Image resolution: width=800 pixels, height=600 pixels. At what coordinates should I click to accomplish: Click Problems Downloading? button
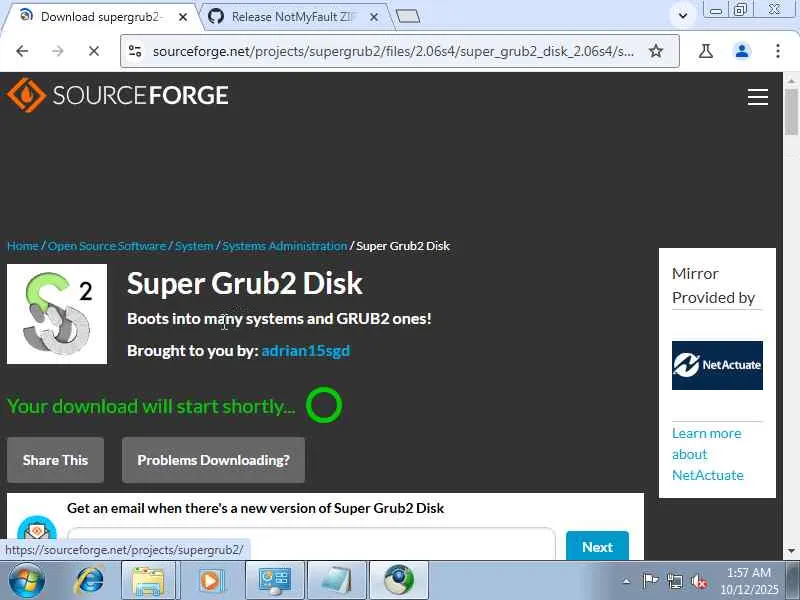click(213, 460)
